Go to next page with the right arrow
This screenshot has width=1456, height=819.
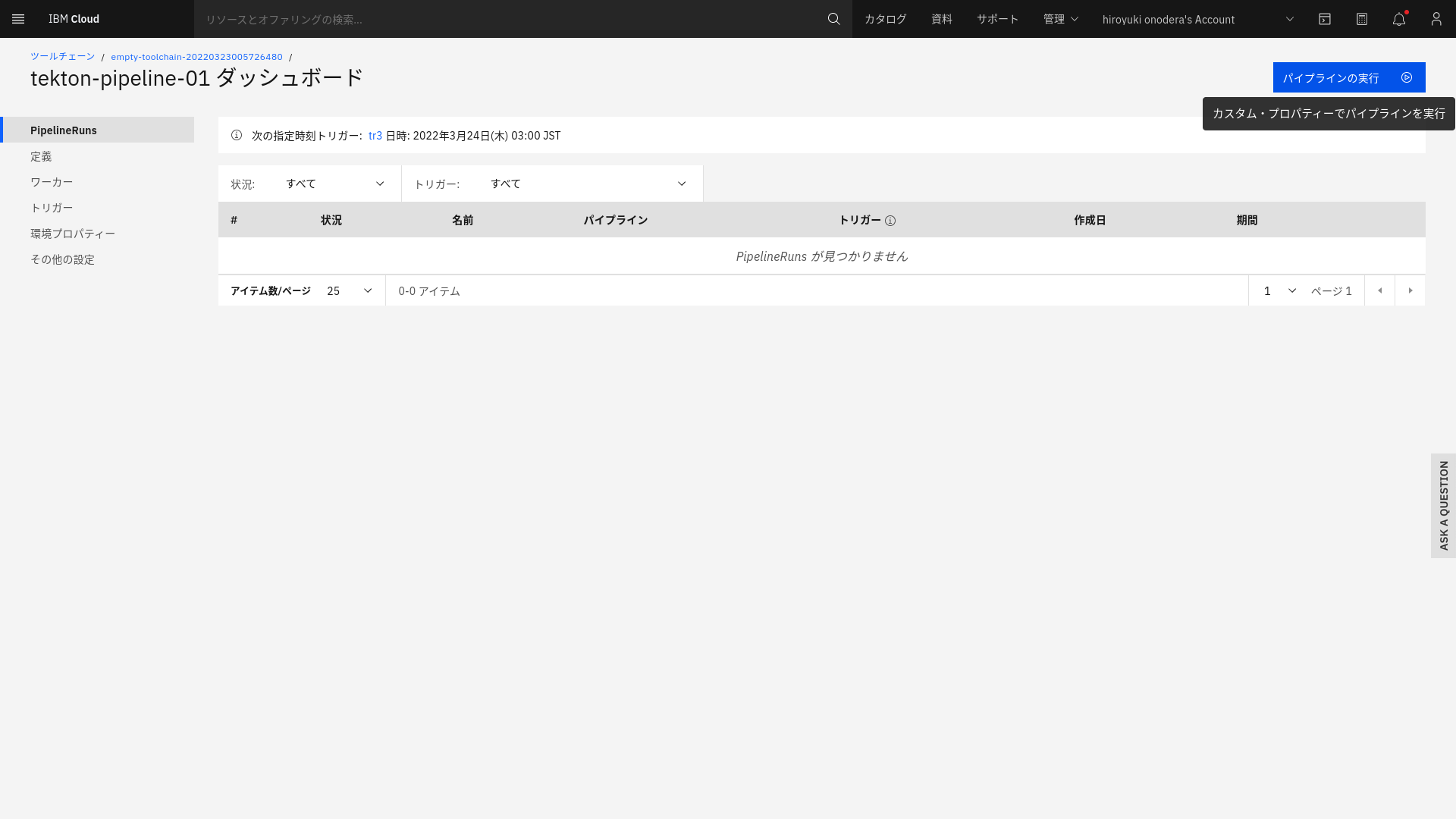click(x=1410, y=290)
